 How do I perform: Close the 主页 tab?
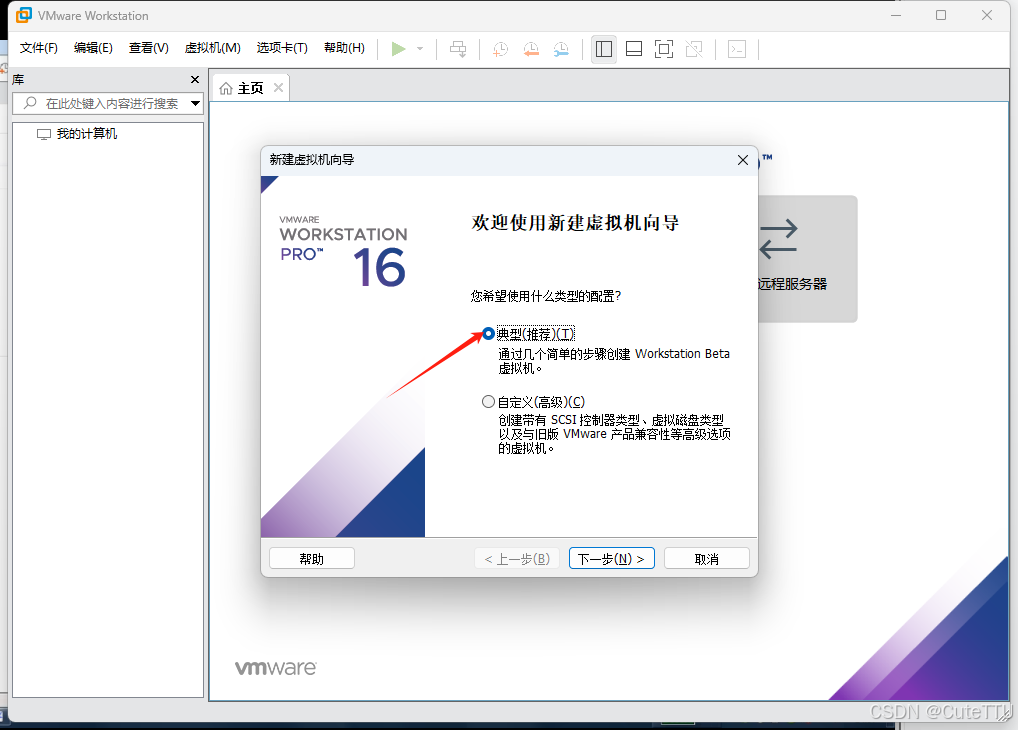click(x=279, y=88)
